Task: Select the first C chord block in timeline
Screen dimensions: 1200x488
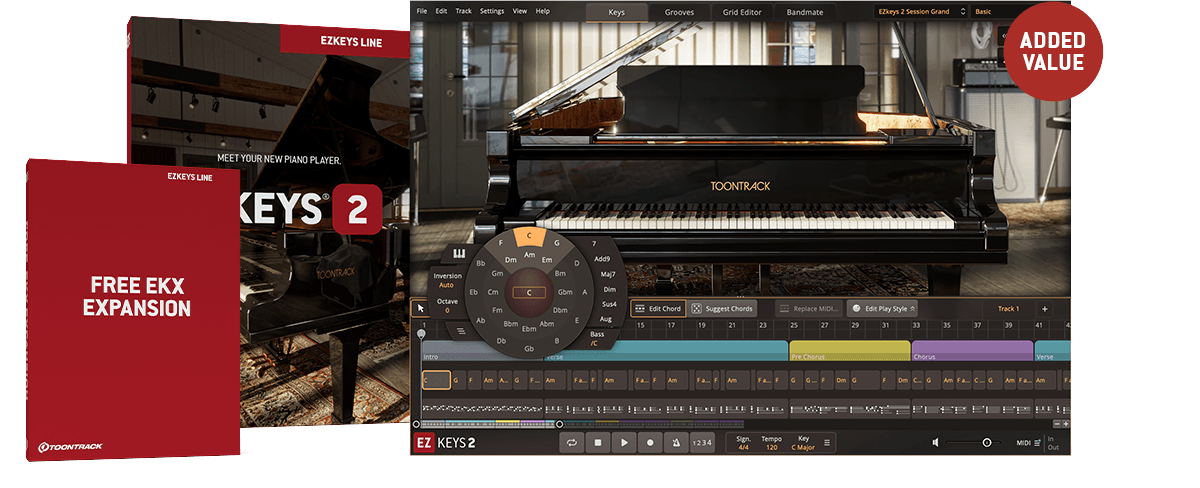Action: (x=436, y=380)
